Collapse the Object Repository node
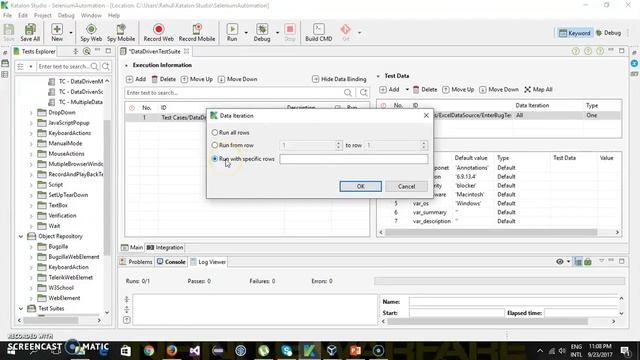The image size is (640, 360). (21, 236)
